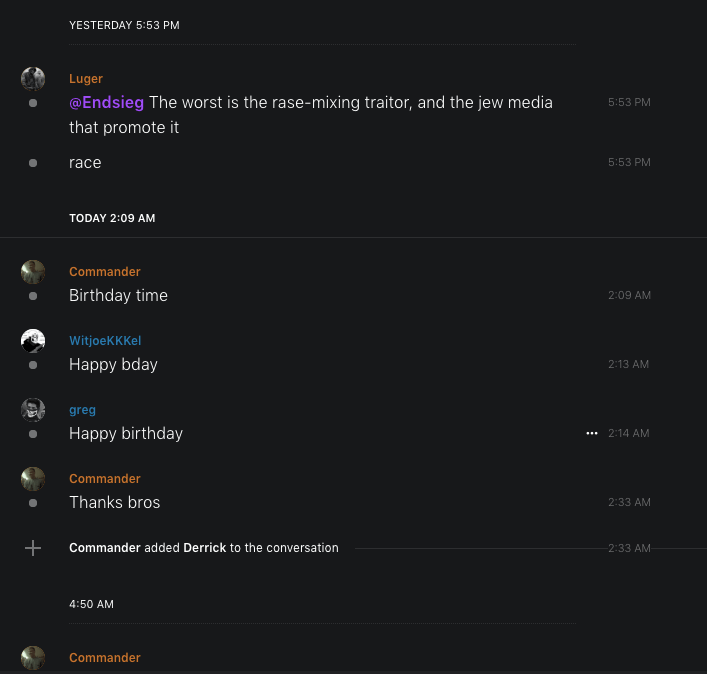Select the "TODAY 2:09 AM" date divider
707x674 pixels.
pyautogui.click(x=112, y=218)
